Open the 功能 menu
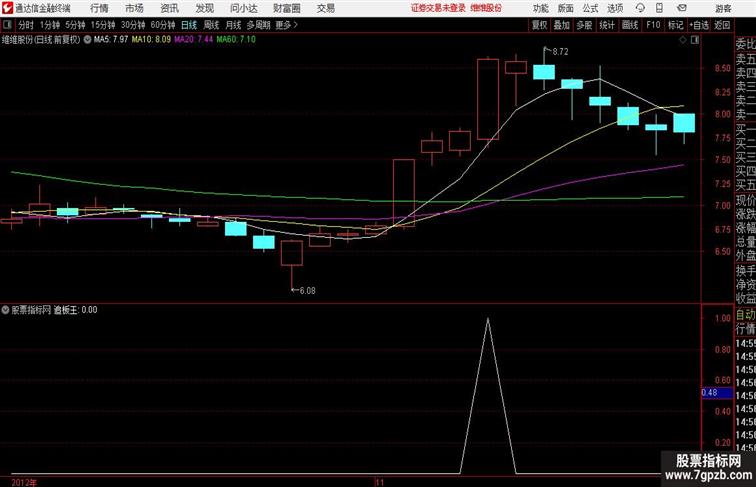This screenshot has width=756, height=487. tap(540, 8)
